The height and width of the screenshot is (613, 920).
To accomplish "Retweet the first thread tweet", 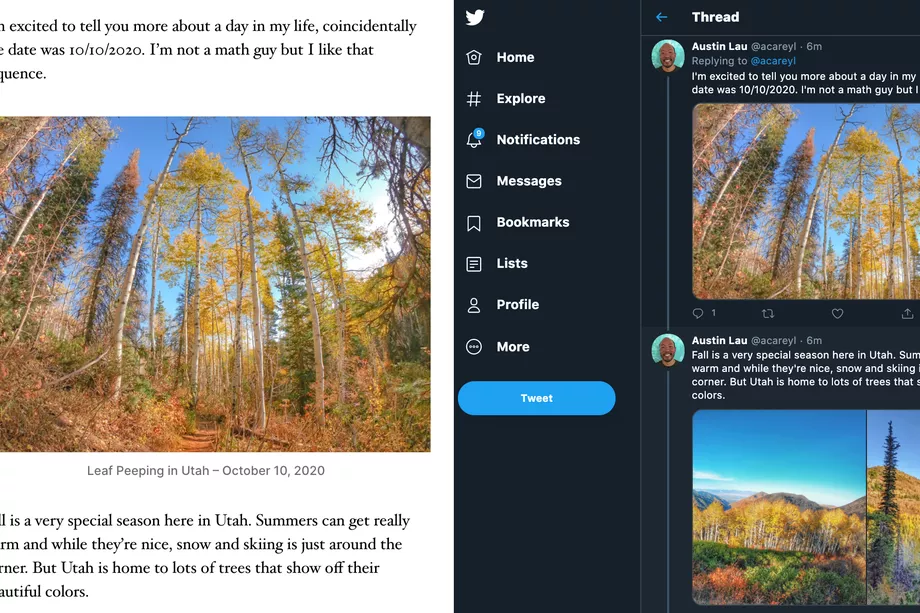I will (768, 314).
